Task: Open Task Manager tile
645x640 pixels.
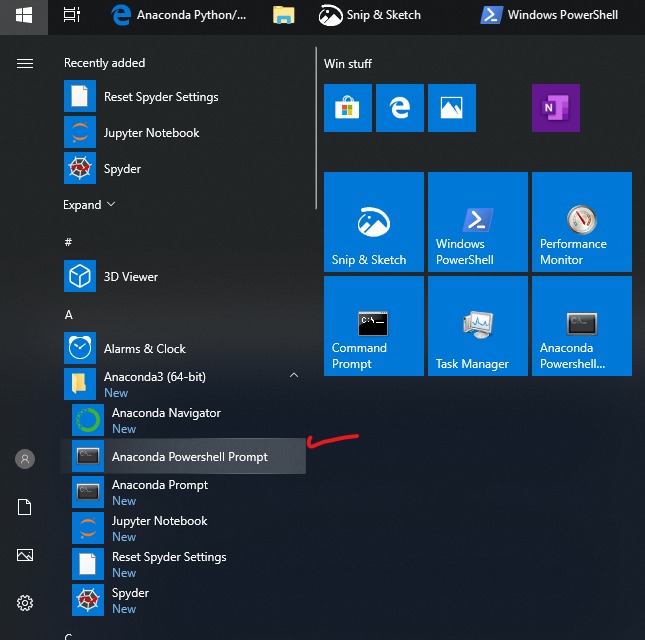Action: 478,326
